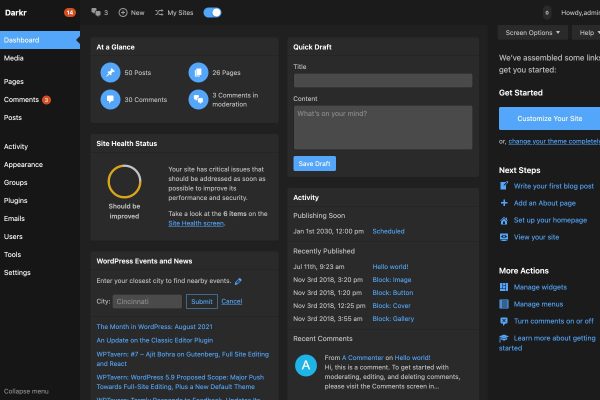Click the View your site screen icon
This screenshot has width=600, height=400.
tap(504, 237)
